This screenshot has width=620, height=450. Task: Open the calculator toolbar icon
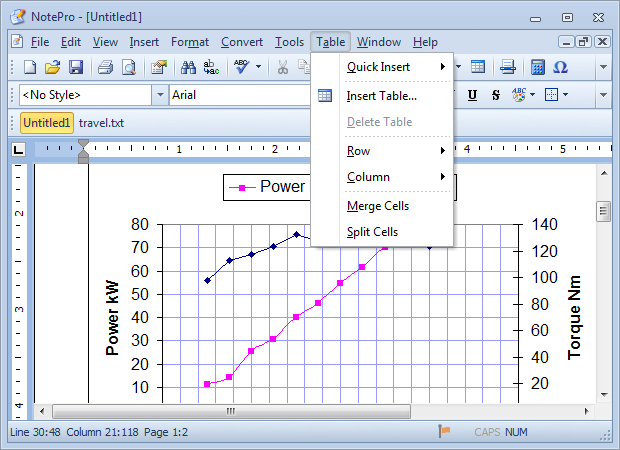537,67
